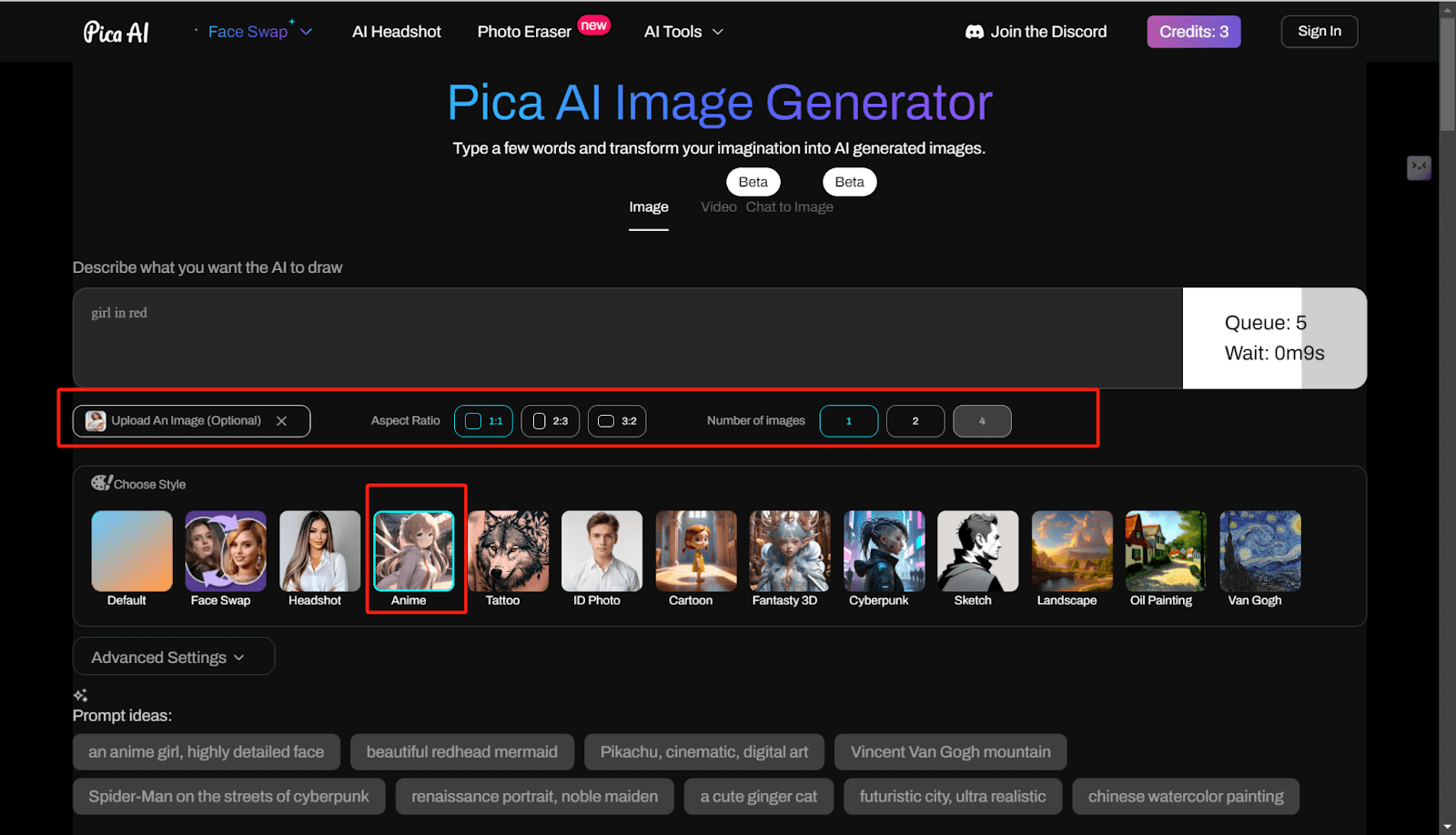Image resolution: width=1456 pixels, height=835 pixels.
Task: Click the Sign In button
Action: (1319, 32)
